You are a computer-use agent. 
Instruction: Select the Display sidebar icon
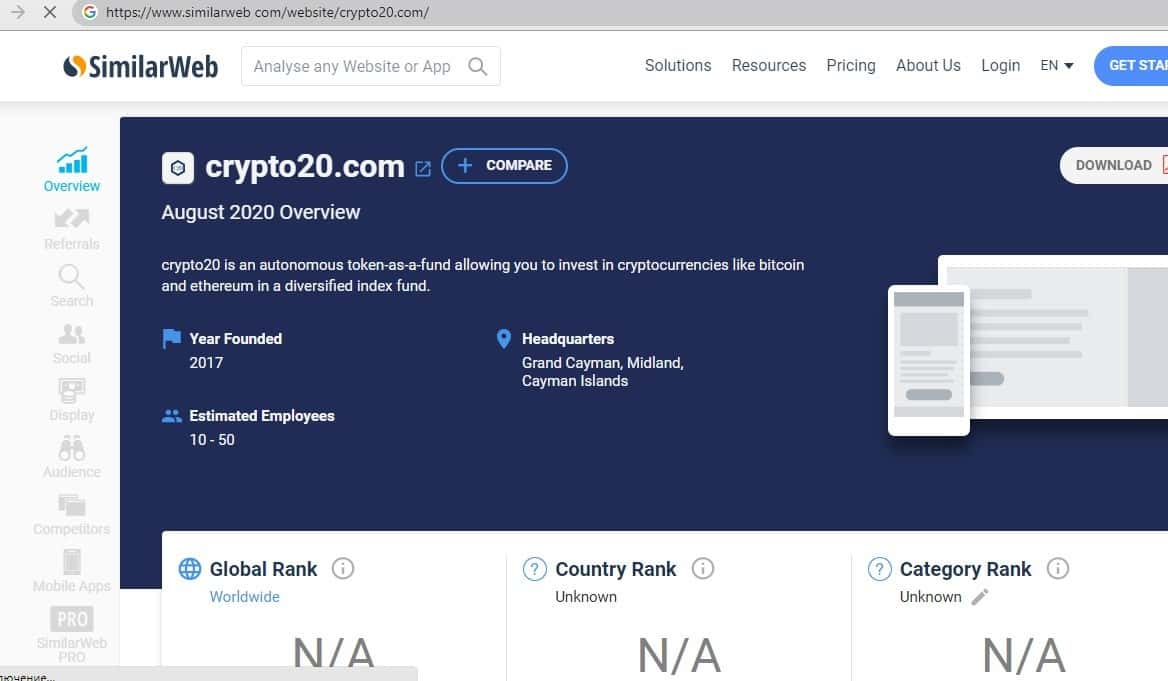pyautogui.click(x=72, y=391)
